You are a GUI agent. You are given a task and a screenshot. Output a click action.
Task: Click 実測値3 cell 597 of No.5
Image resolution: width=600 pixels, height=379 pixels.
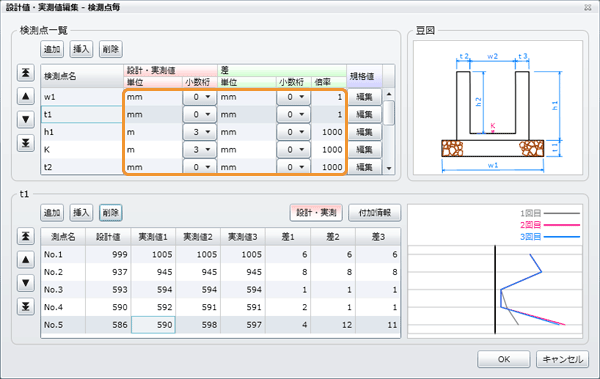(243, 325)
